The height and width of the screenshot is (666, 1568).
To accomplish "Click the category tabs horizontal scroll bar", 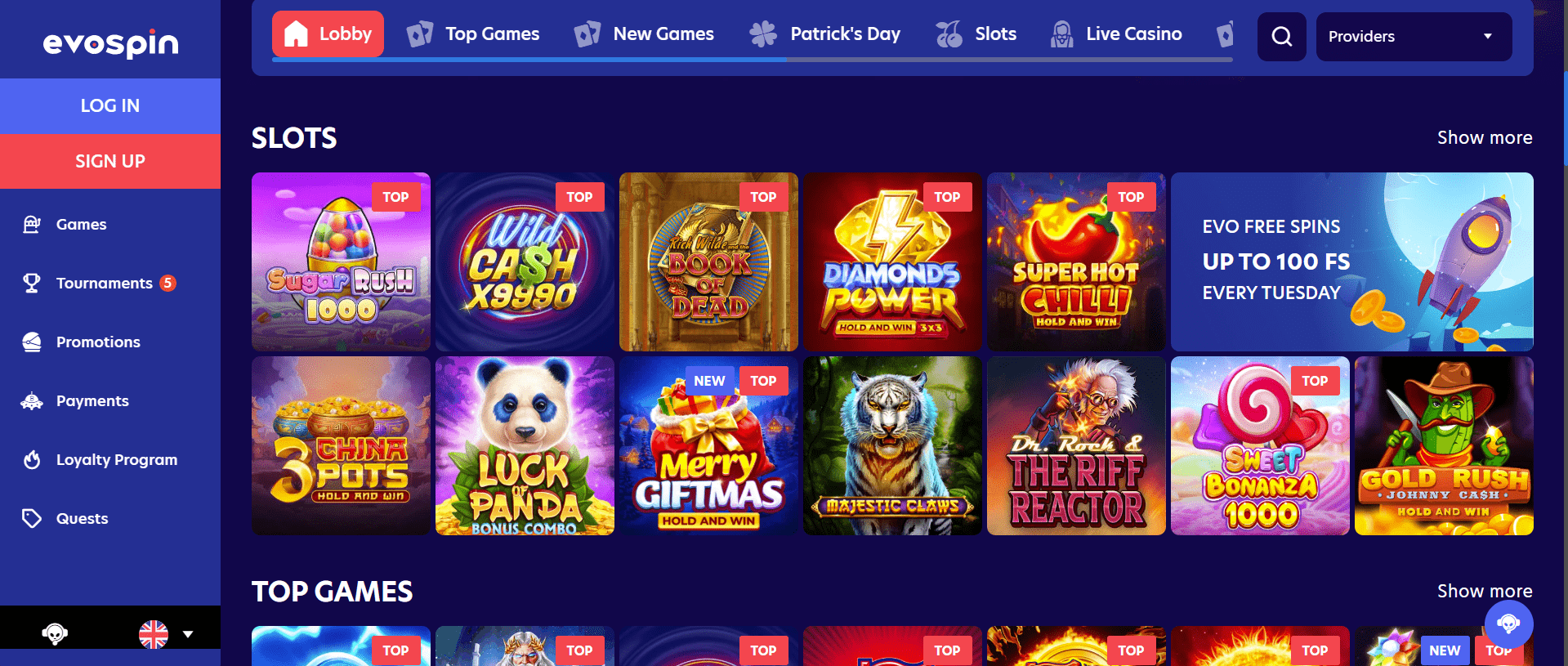I will (x=752, y=60).
